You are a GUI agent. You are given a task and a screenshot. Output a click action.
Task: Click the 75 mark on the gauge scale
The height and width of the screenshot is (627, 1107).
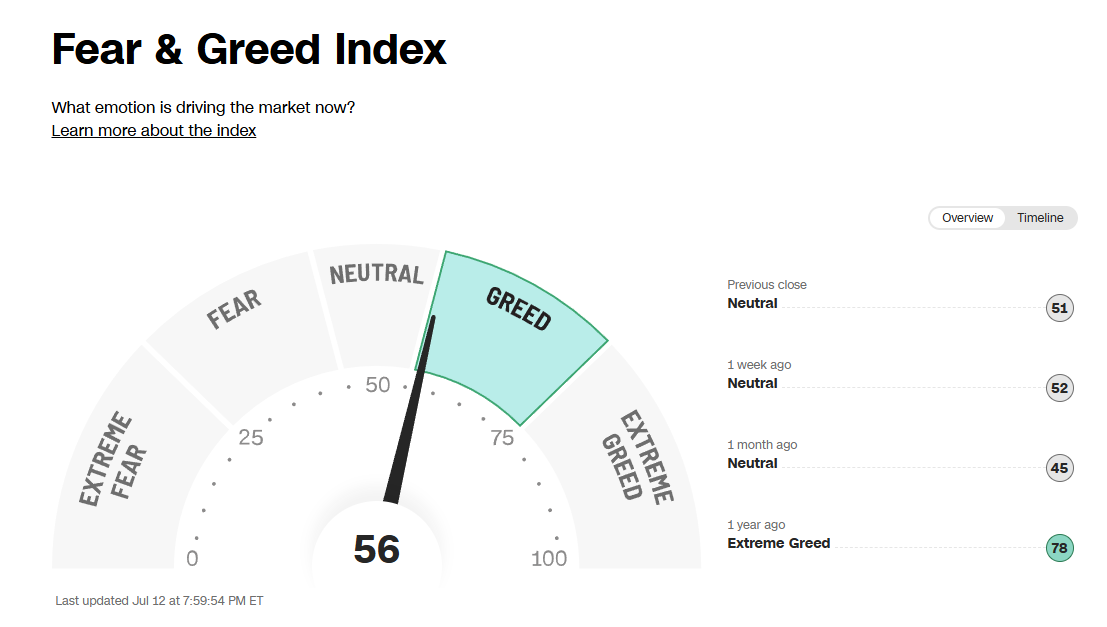pos(502,437)
